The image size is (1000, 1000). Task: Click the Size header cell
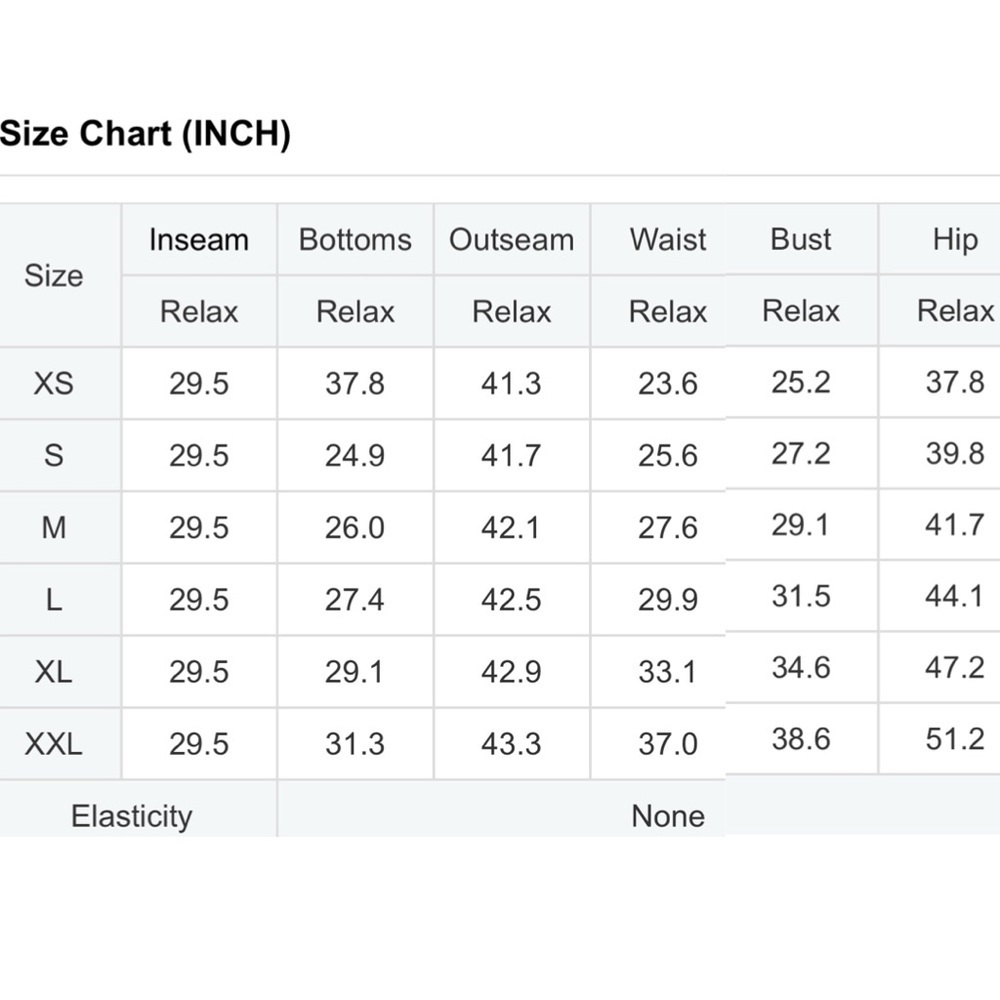point(54,276)
